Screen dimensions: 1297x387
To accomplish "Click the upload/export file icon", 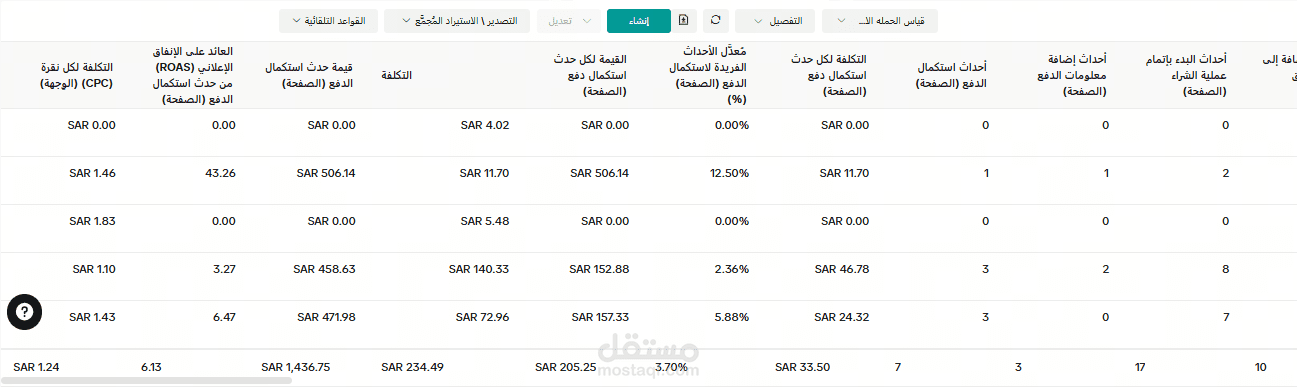I will tap(684, 20).
